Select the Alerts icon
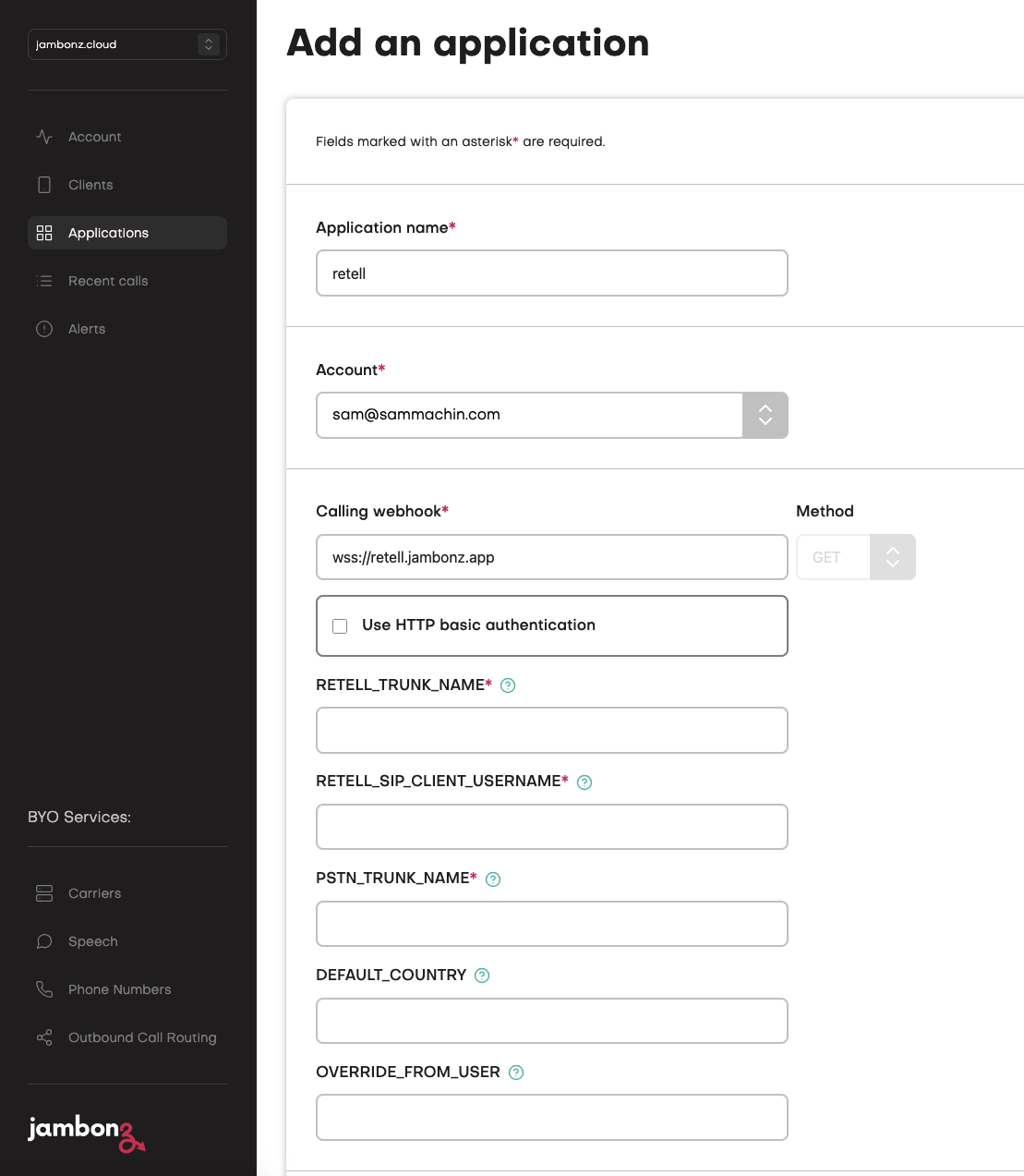1024x1176 pixels. coord(44,328)
